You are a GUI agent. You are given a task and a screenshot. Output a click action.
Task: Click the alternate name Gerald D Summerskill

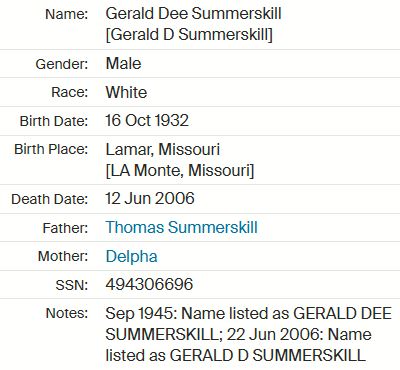pos(189,35)
